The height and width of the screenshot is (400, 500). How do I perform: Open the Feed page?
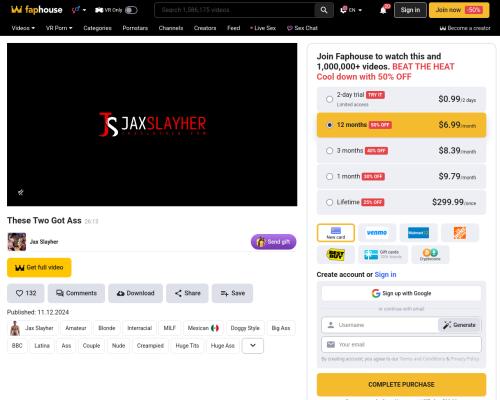tap(234, 28)
